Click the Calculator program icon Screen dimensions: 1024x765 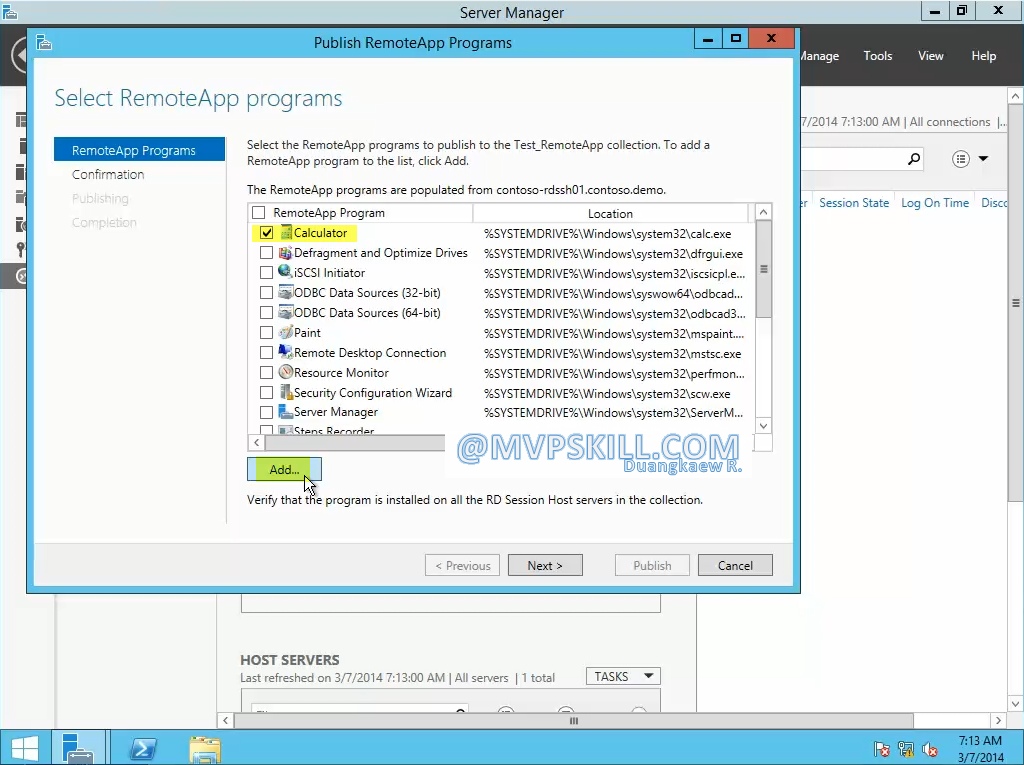(x=285, y=233)
